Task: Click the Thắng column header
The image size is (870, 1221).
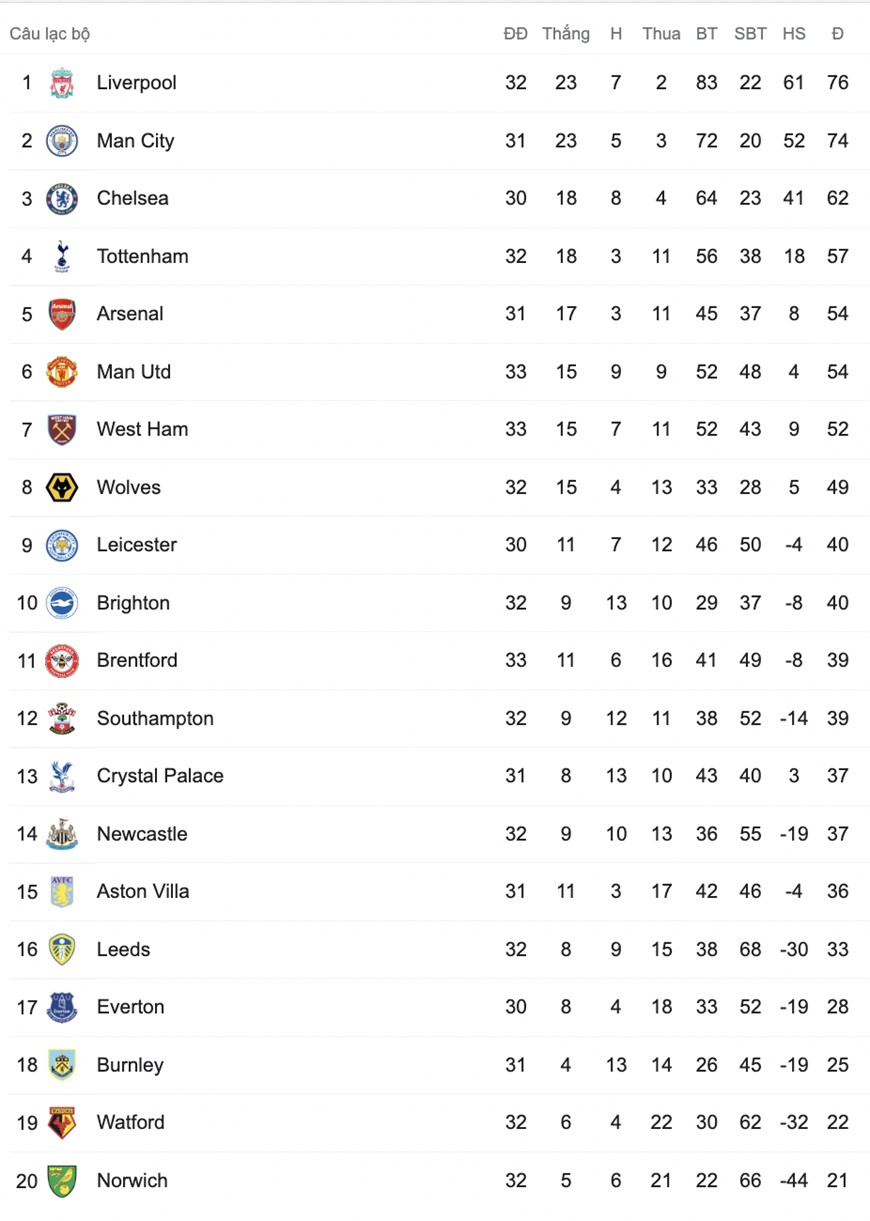Action: click(x=566, y=34)
